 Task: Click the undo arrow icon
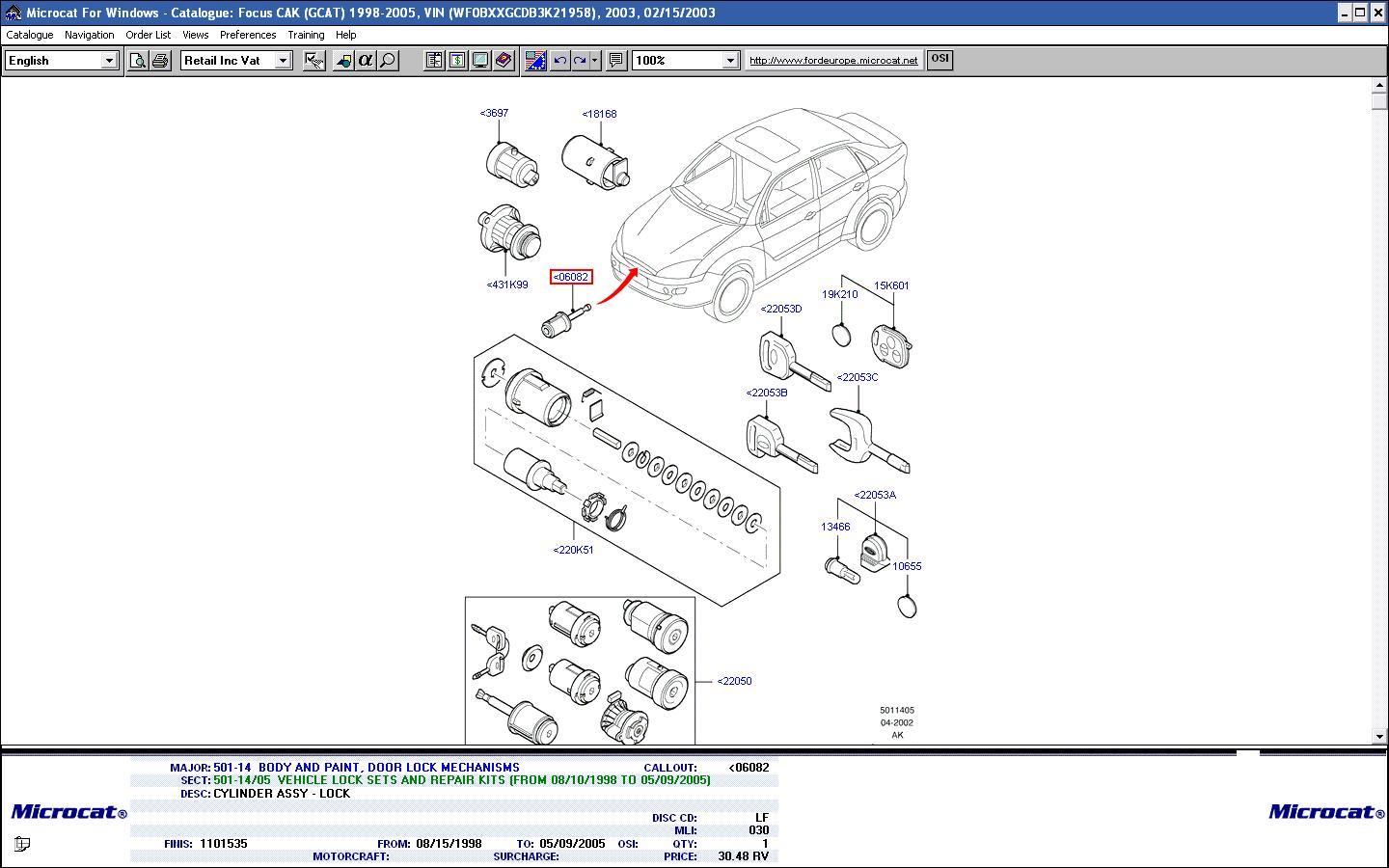[x=559, y=61]
